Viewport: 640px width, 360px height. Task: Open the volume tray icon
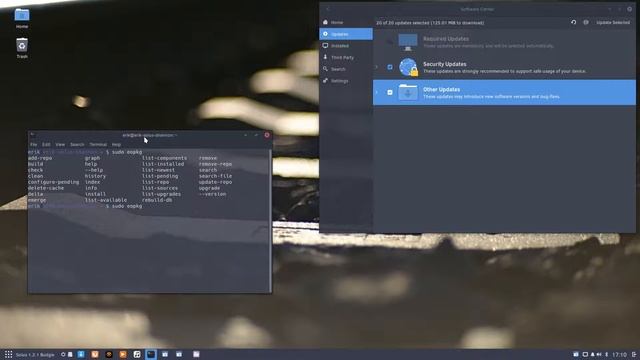(599, 354)
